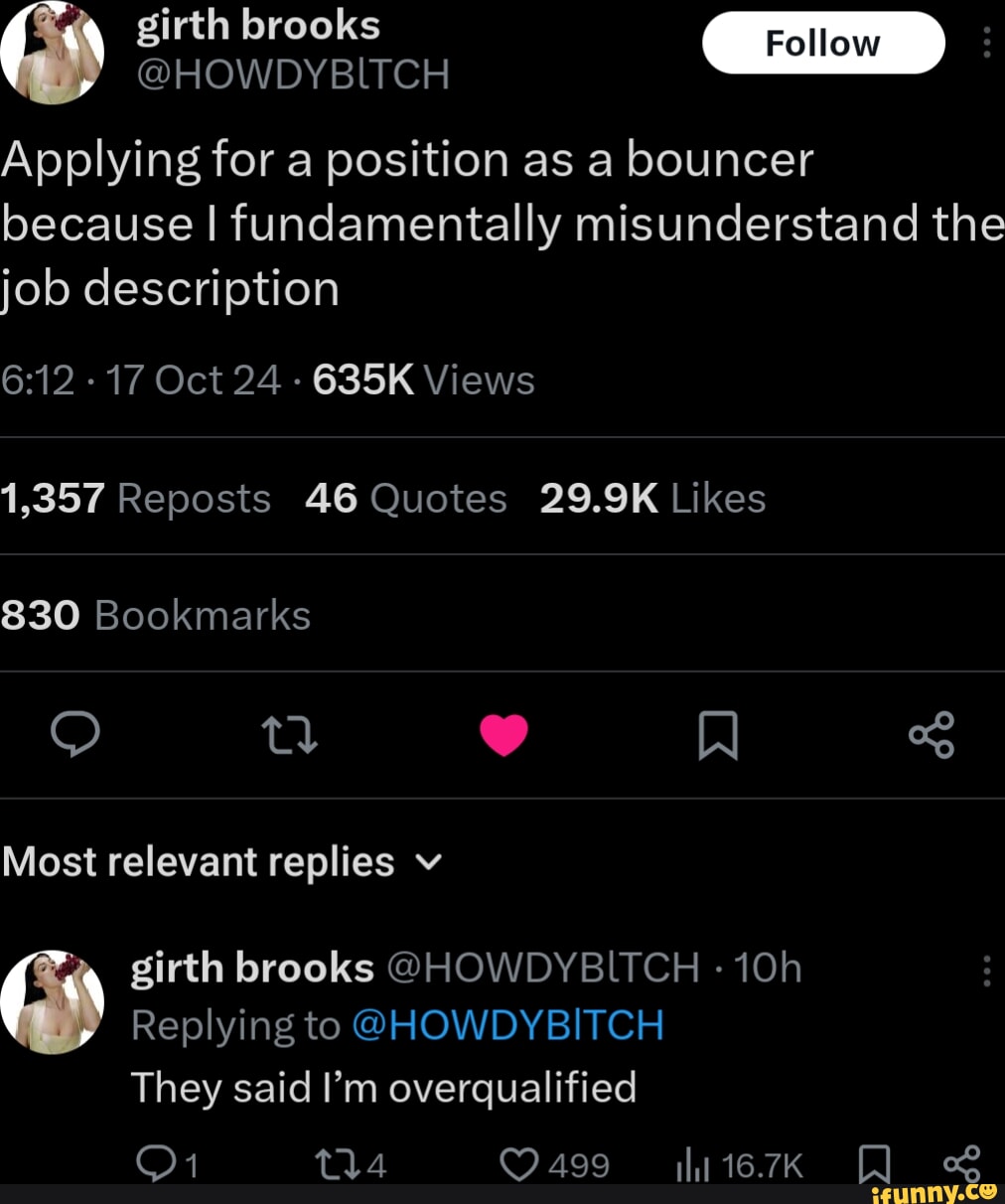Click the reply speech bubble icon on main post

(x=74, y=734)
